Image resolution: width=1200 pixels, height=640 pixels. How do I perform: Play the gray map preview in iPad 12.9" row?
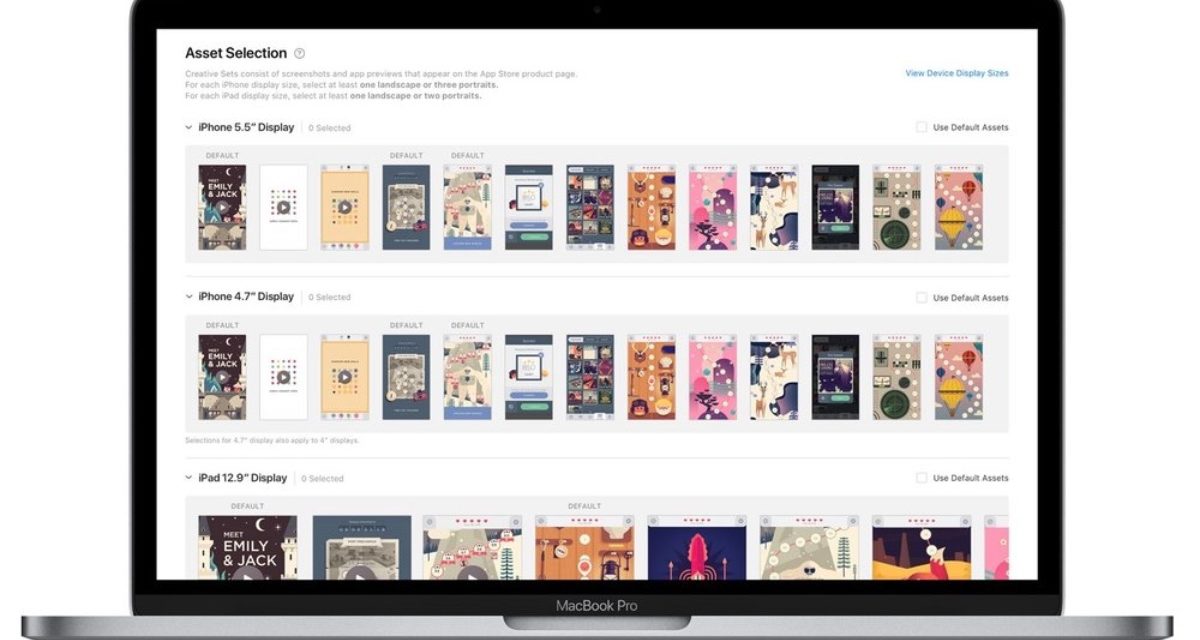pos(361,573)
